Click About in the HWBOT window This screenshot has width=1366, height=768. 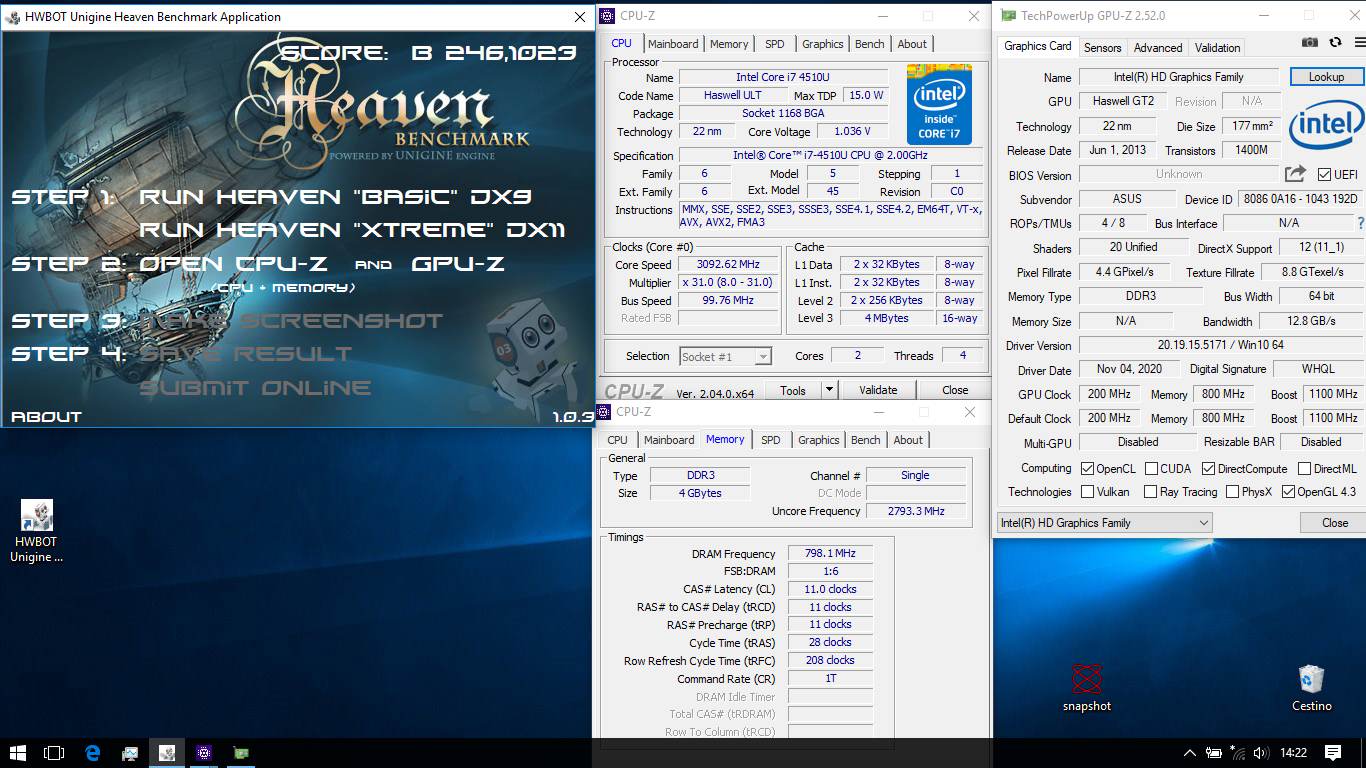(46, 417)
